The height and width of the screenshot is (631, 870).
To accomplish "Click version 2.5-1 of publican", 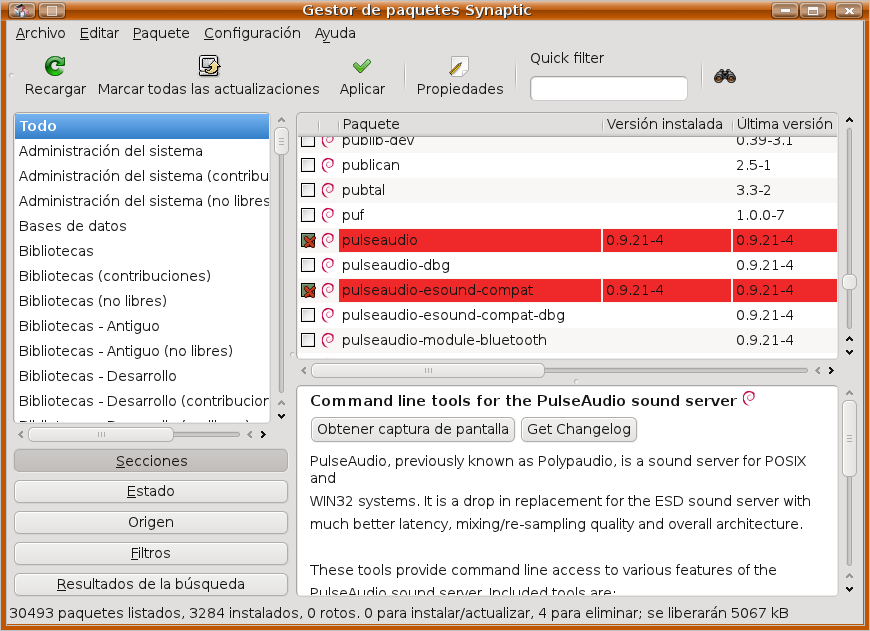I will [753, 165].
